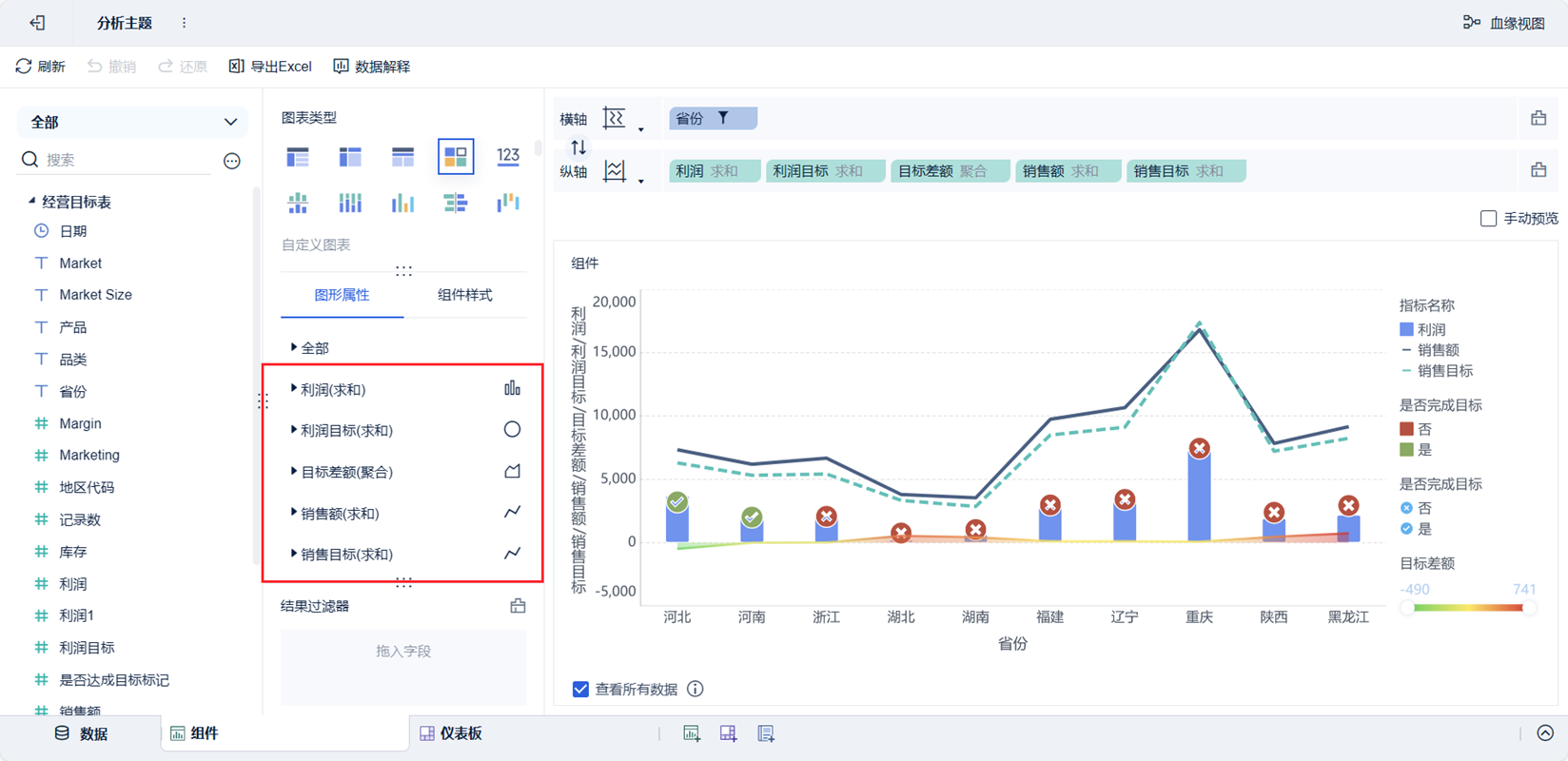Click the 利润 blue legend swatch
Screen dimensions: 1568x761
(1406, 329)
